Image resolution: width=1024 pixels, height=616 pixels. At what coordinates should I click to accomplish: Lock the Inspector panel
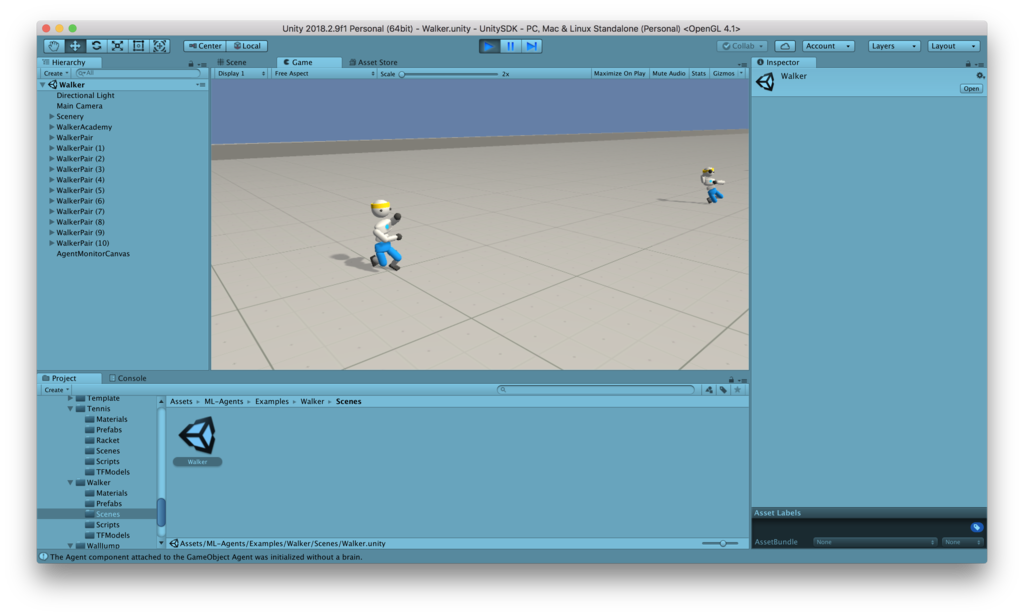[968, 64]
